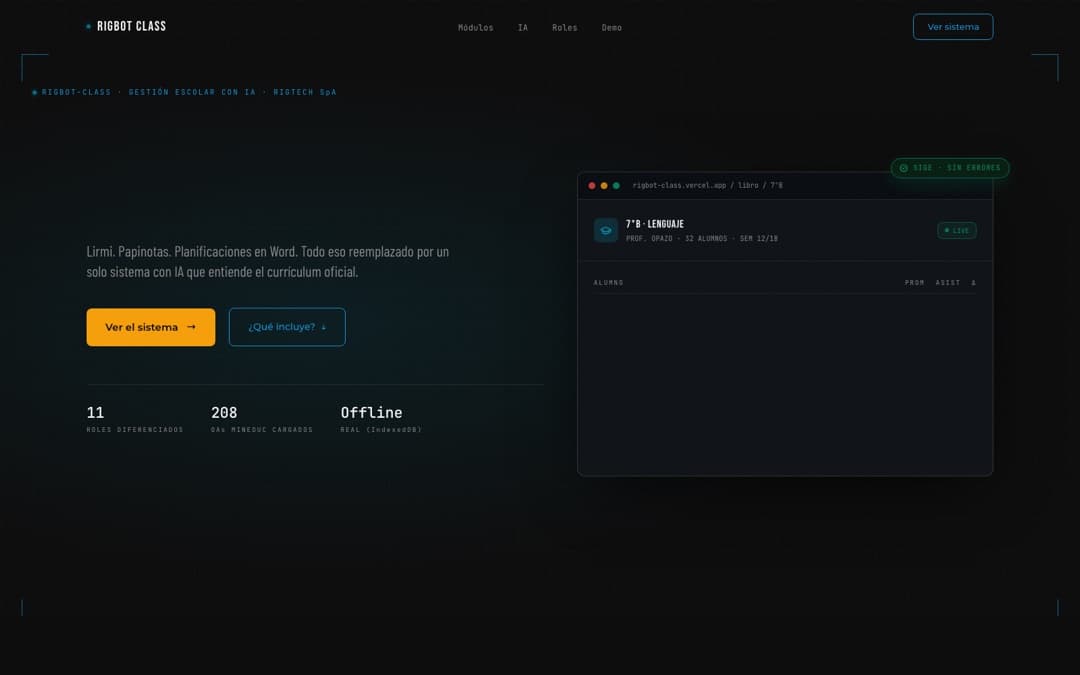
Task: Click the SIGE · SIN ERRORES badge
Action: 950,168
